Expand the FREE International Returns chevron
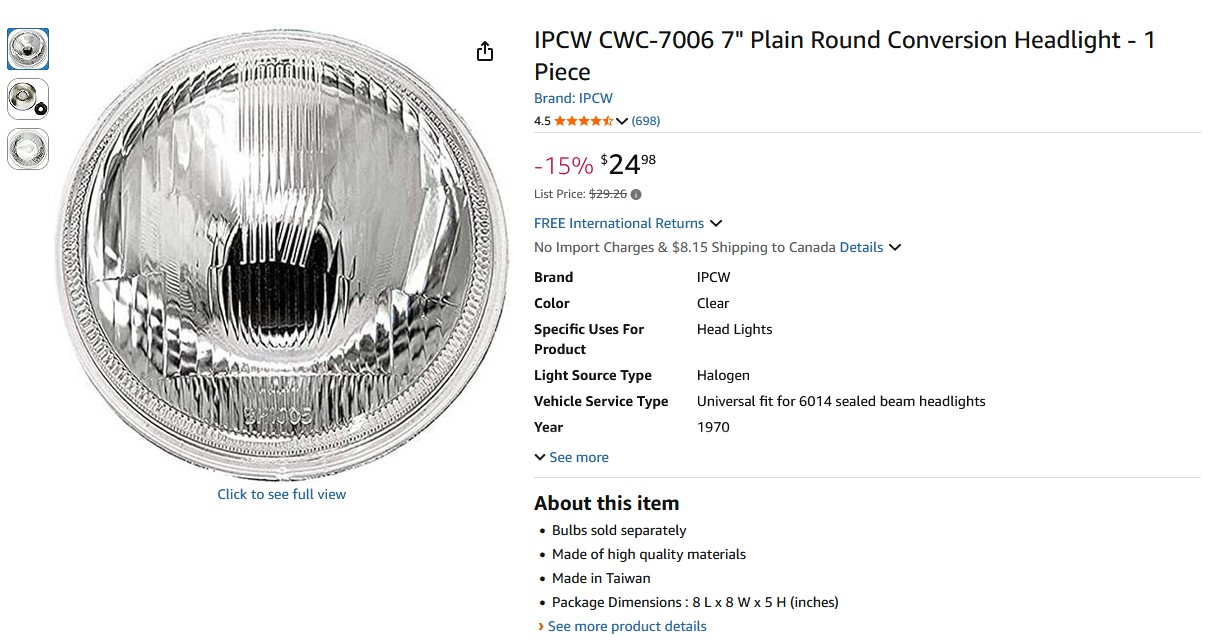The height and width of the screenshot is (643, 1221). point(716,223)
